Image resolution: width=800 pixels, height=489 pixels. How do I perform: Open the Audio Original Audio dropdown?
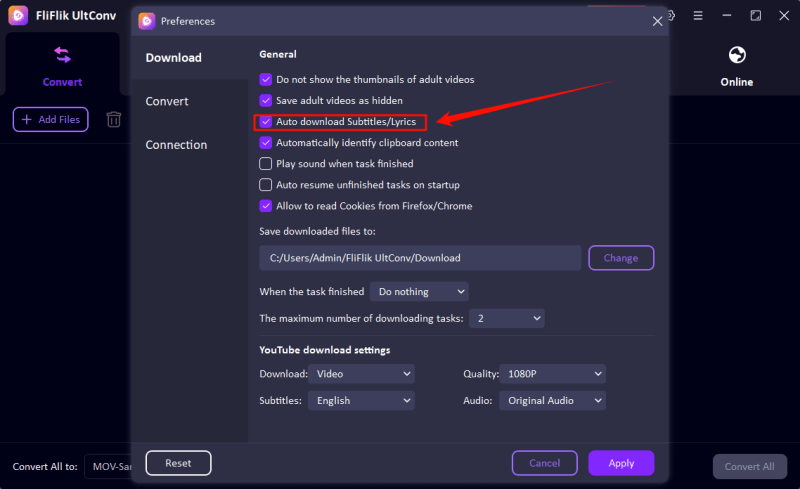pos(552,401)
